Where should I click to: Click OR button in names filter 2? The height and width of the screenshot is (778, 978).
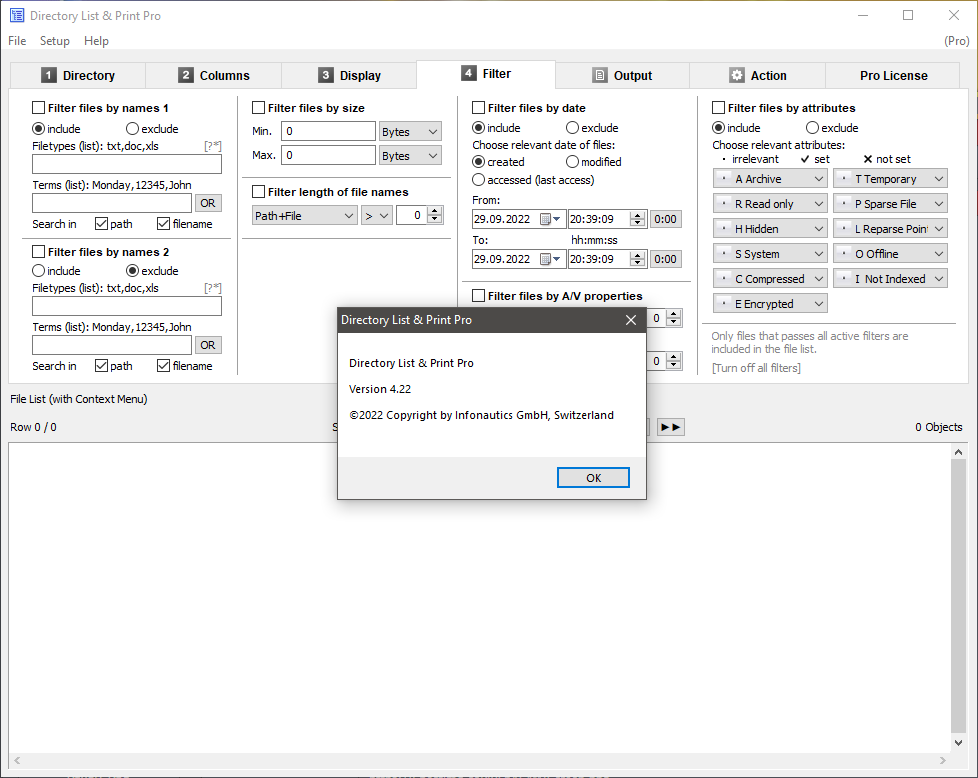coord(208,345)
